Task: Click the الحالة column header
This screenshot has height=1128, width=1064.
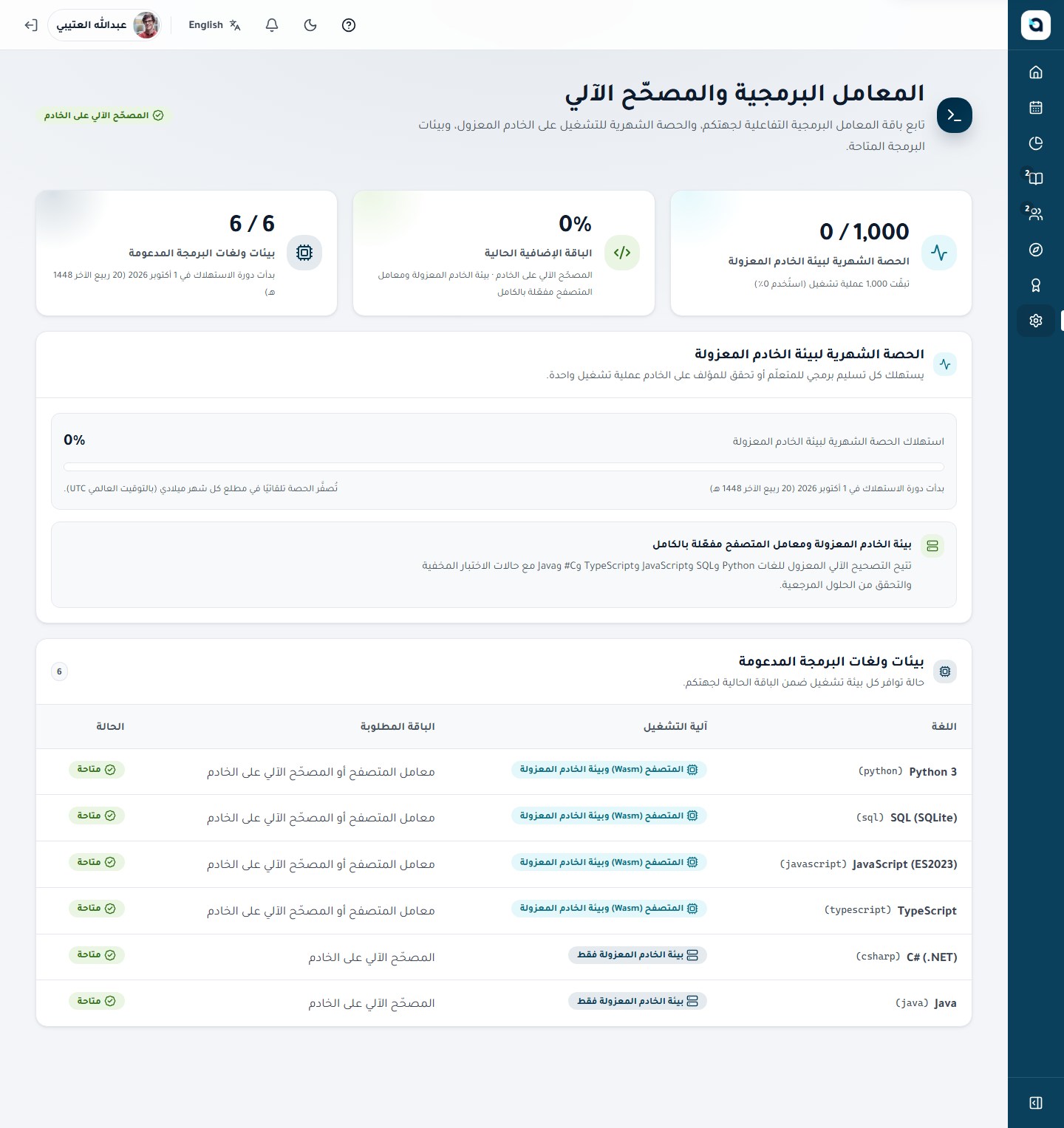Action: coord(110,727)
